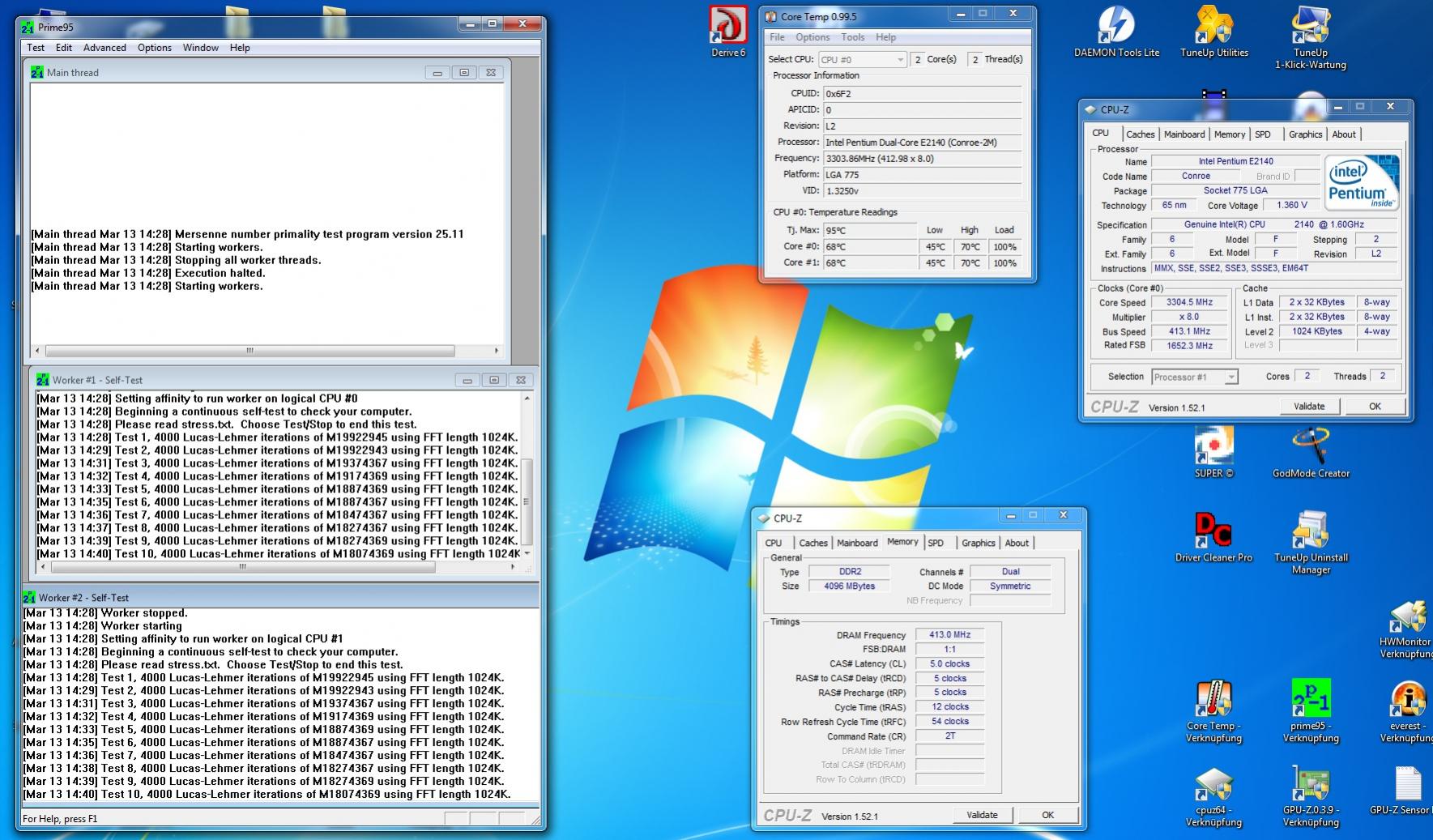
Task: Click the title bar icon of the CPU-Z memory window
Action: pyautogui.click(x=763, y=518)
